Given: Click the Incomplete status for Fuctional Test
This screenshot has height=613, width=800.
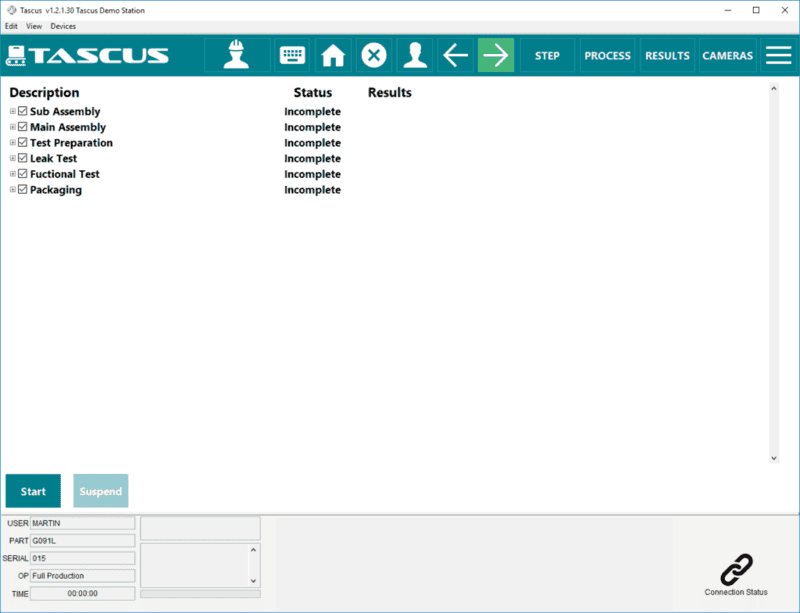Looking at the screenshot, I should 312,174.
